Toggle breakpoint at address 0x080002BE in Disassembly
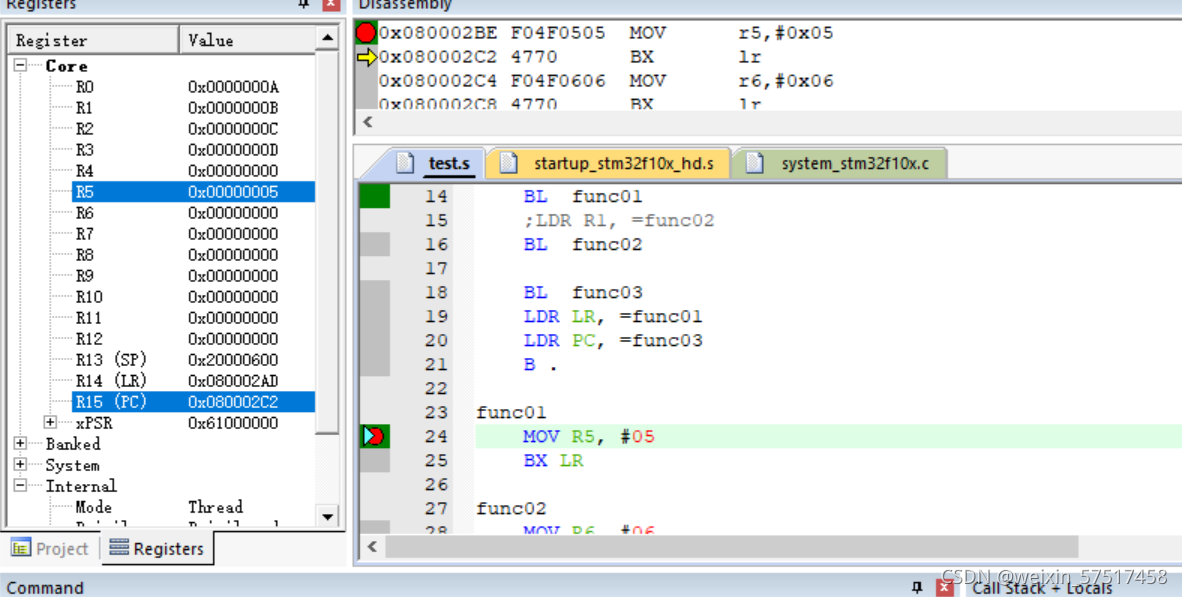 [366, 32]
